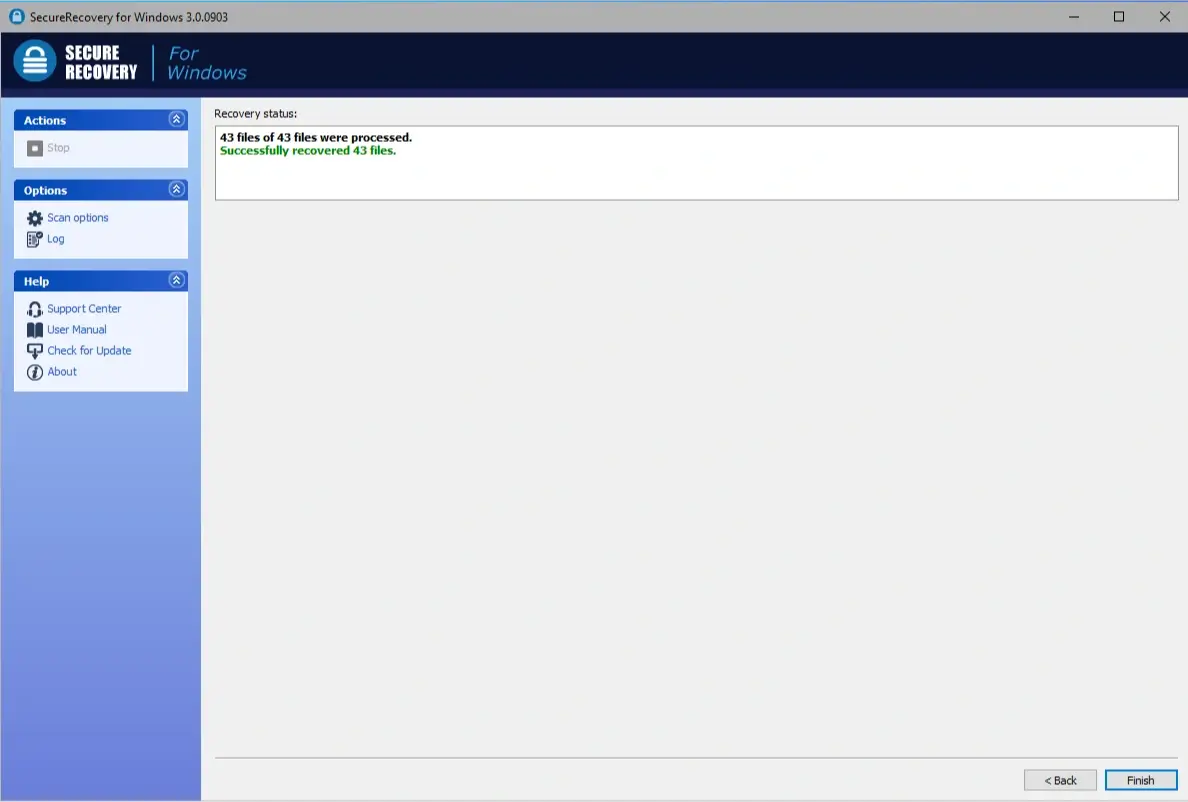The height and width of the screenshot is (802, 1188).
Task: Click the disabled Stop icon under Actions
Action: (34, 147)
